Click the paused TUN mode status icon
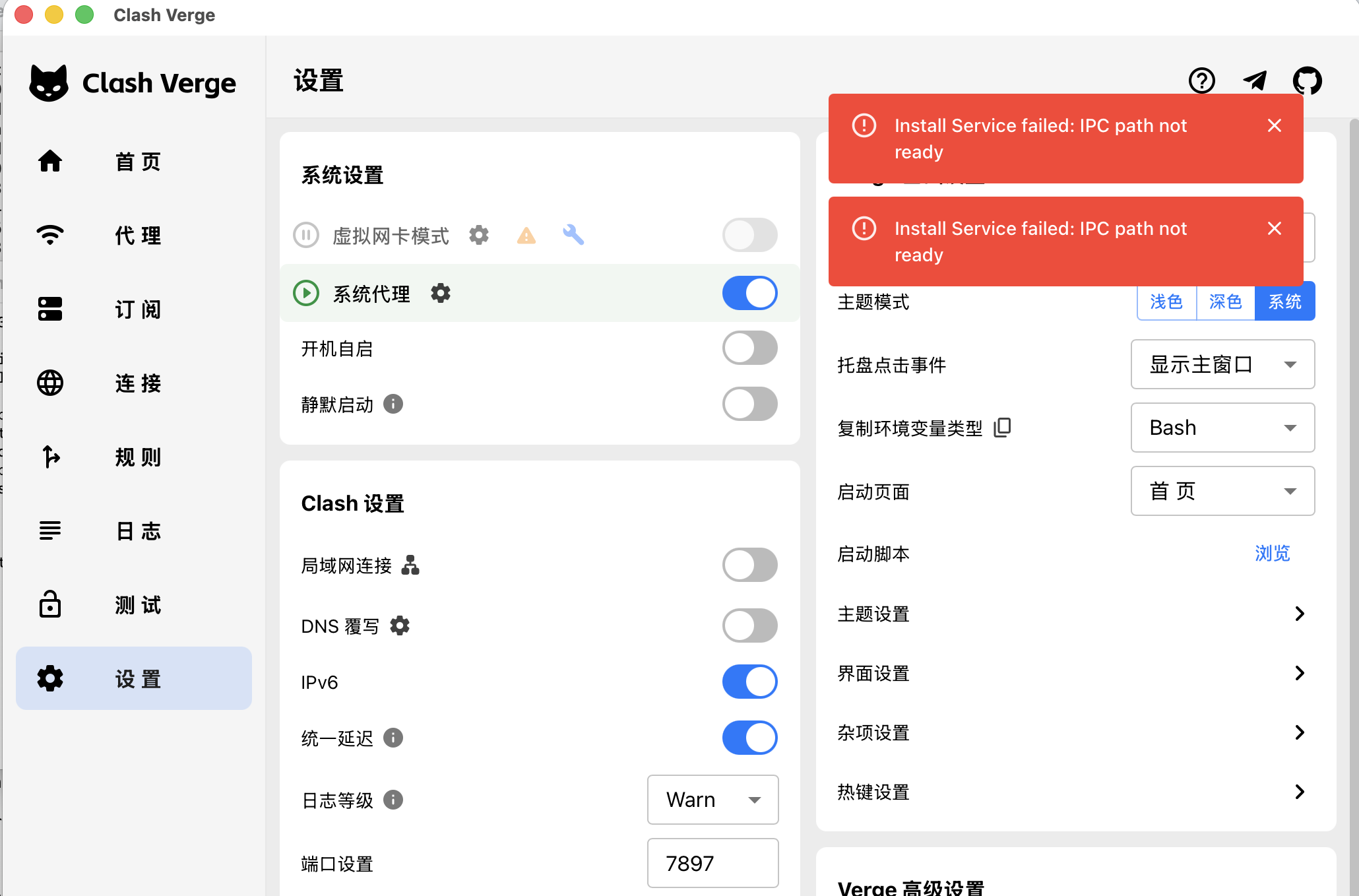This screenshot has width=1359, height=896. click(306, 235)
